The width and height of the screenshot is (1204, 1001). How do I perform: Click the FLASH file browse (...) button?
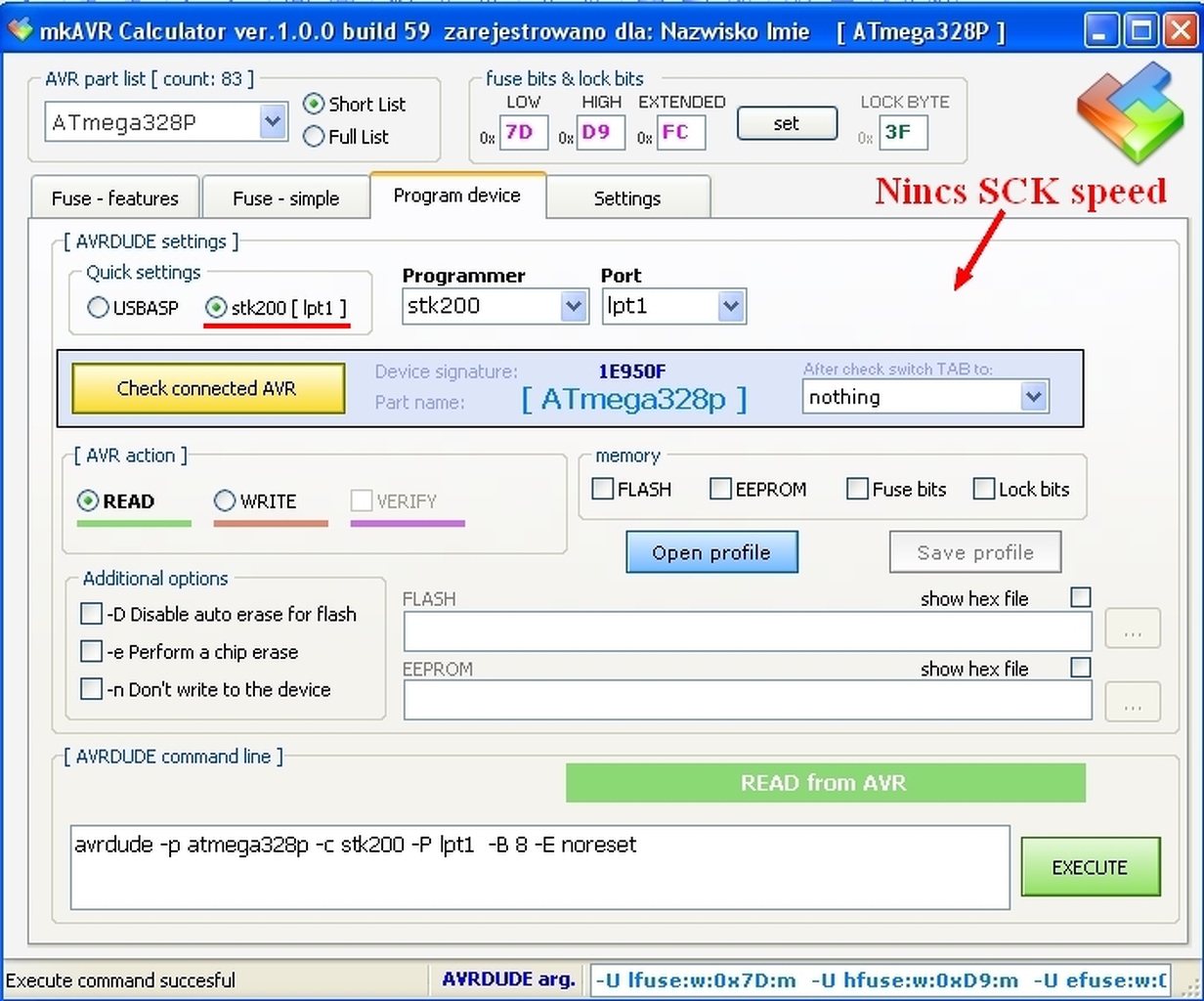tap(1133, 629)
